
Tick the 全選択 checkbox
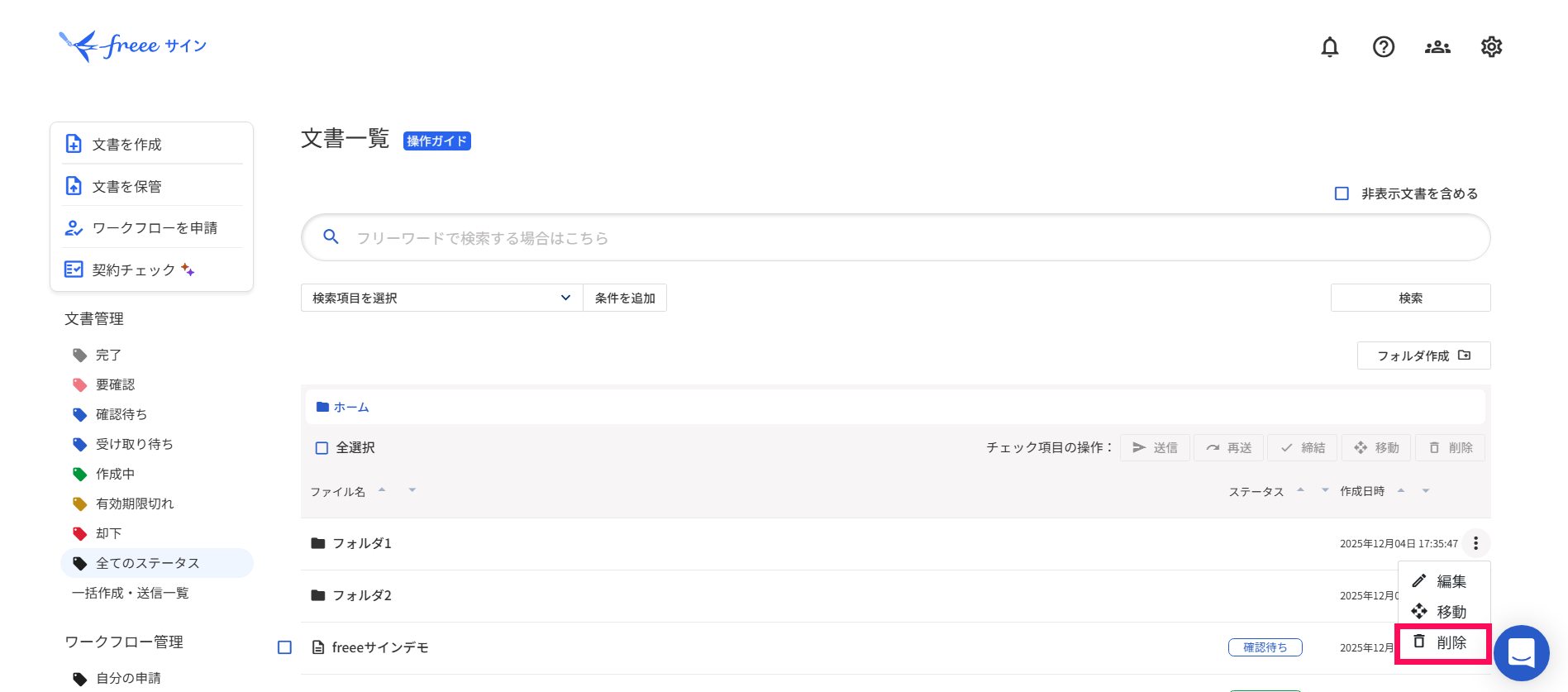322,448
